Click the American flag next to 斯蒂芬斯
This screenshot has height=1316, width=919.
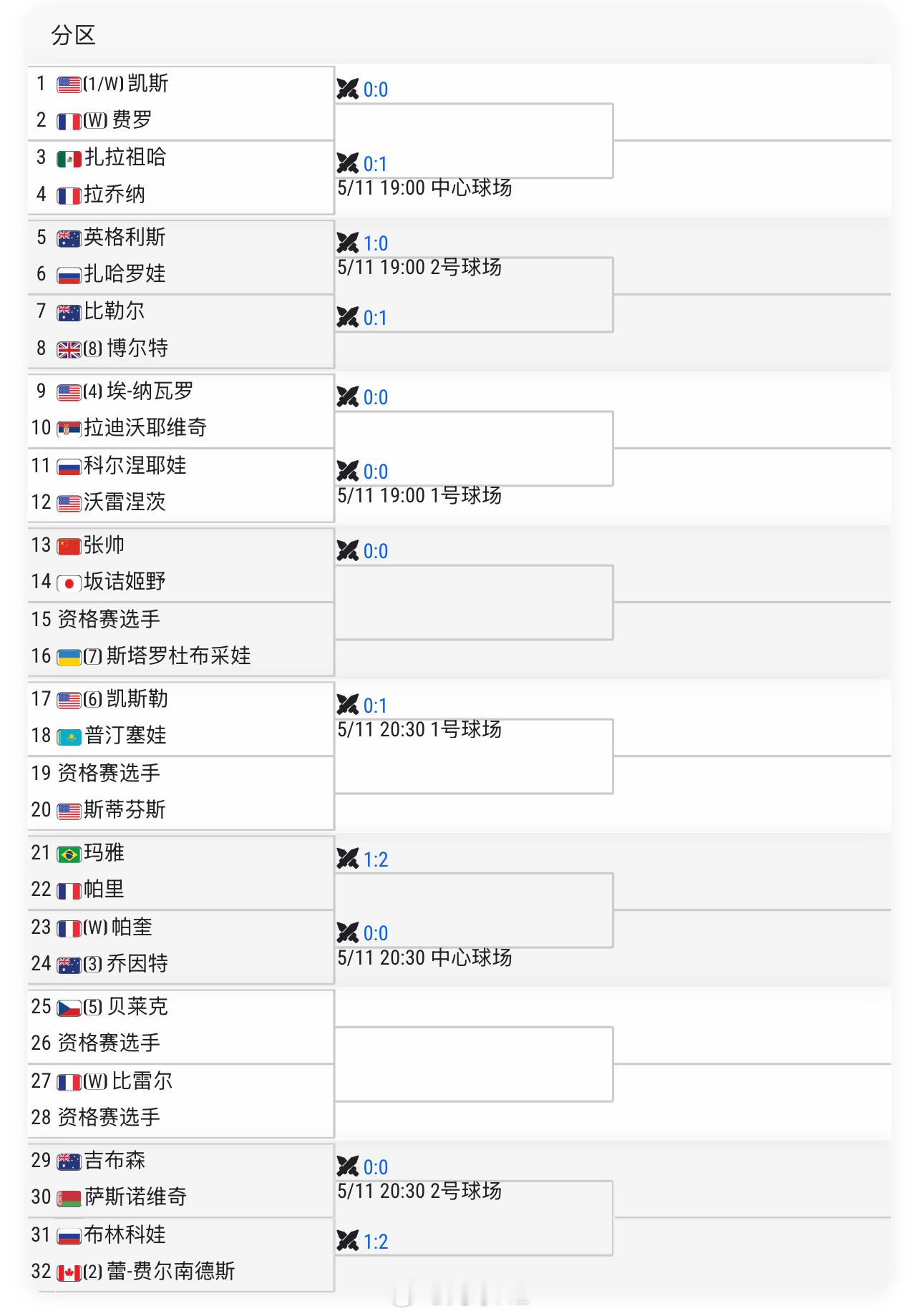pyautogui.click(x=69, y=811)
